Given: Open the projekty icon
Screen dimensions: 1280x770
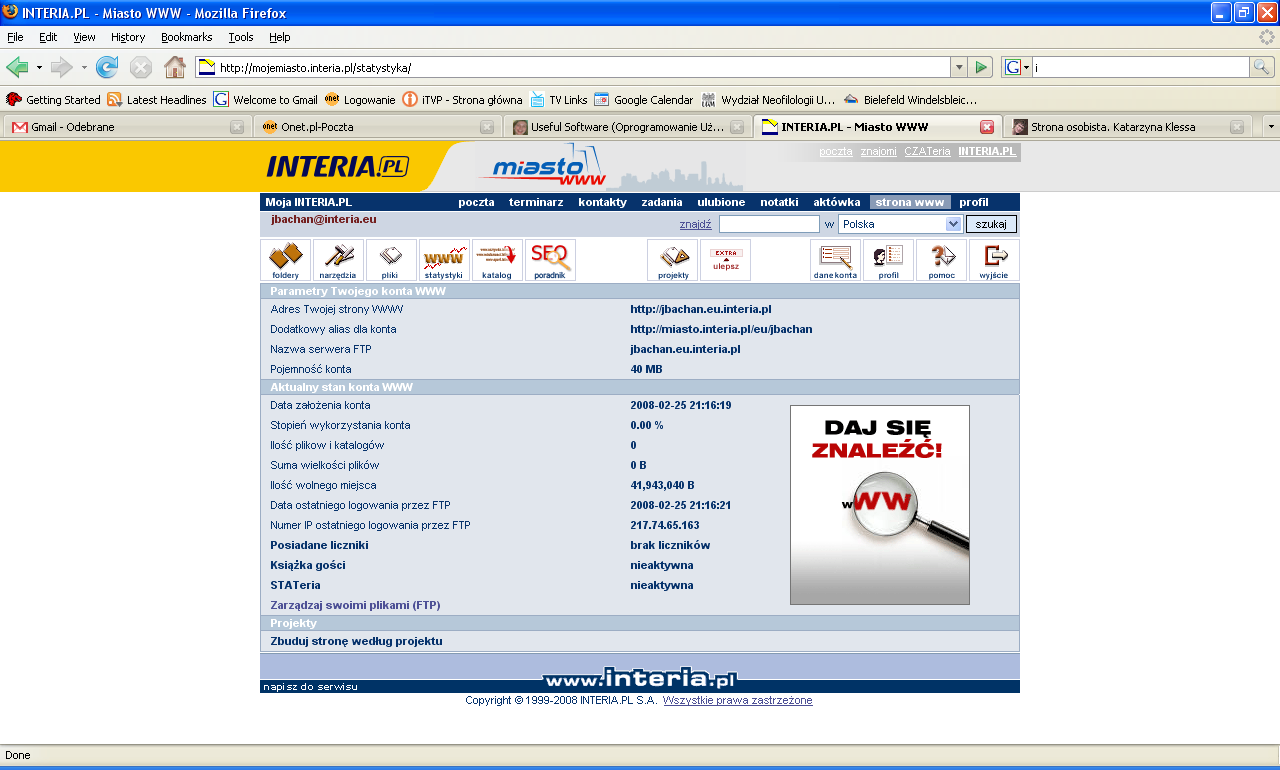Looking at the screenshot, I should [x=672, y=260].
